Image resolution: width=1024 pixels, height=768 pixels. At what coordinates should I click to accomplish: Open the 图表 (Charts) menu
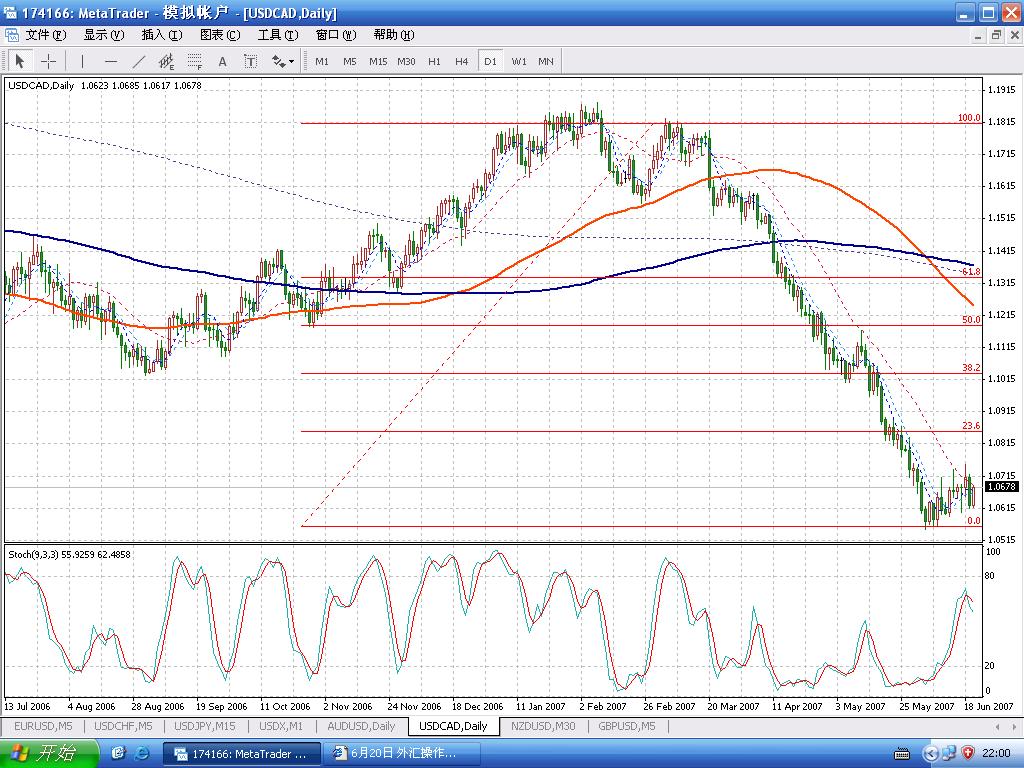pyautogui.click(x=219, y=34)
